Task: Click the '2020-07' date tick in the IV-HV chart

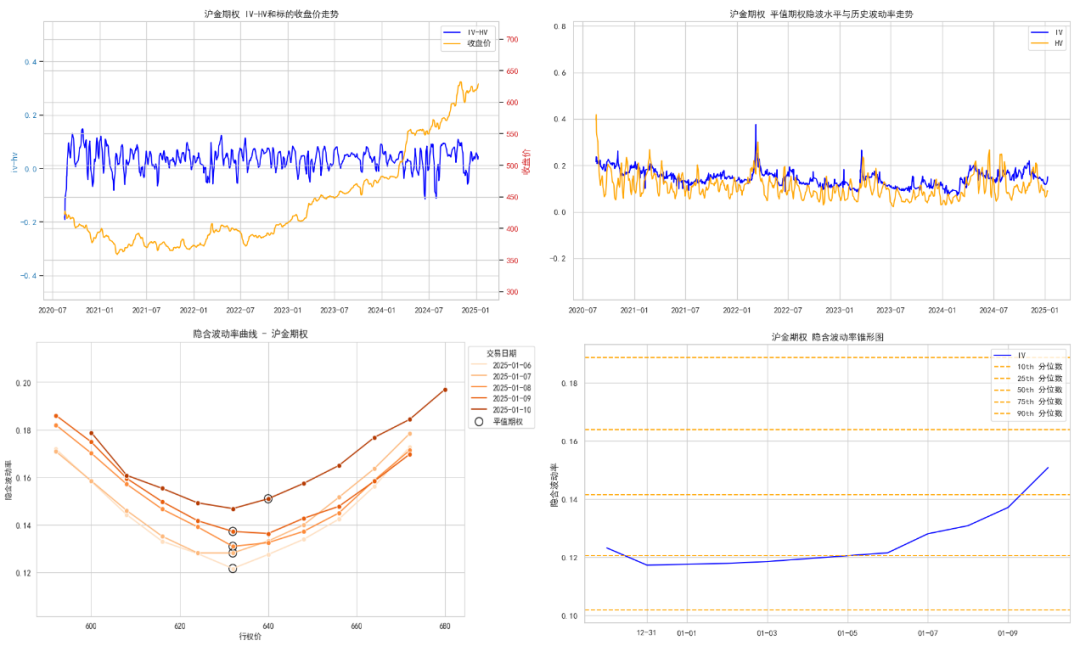Action: pyautogui.click(x=52, y=310)
